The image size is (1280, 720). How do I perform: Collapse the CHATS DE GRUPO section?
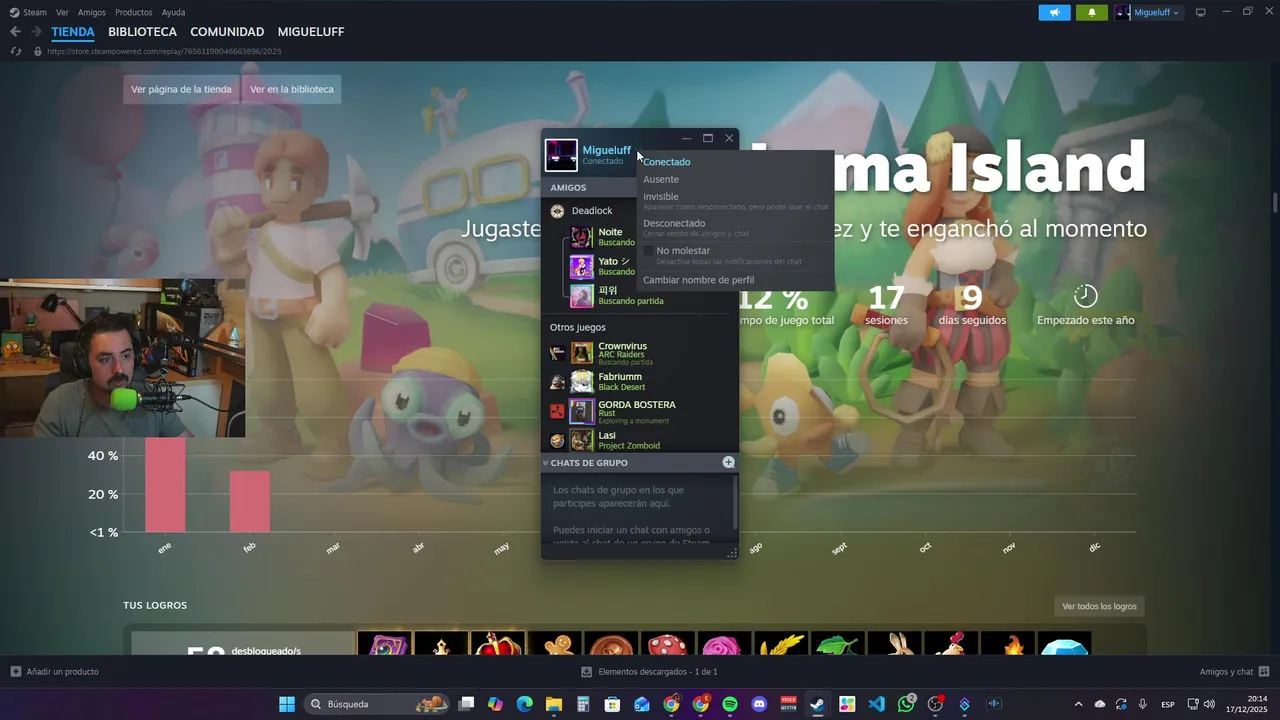coord(546,463)
